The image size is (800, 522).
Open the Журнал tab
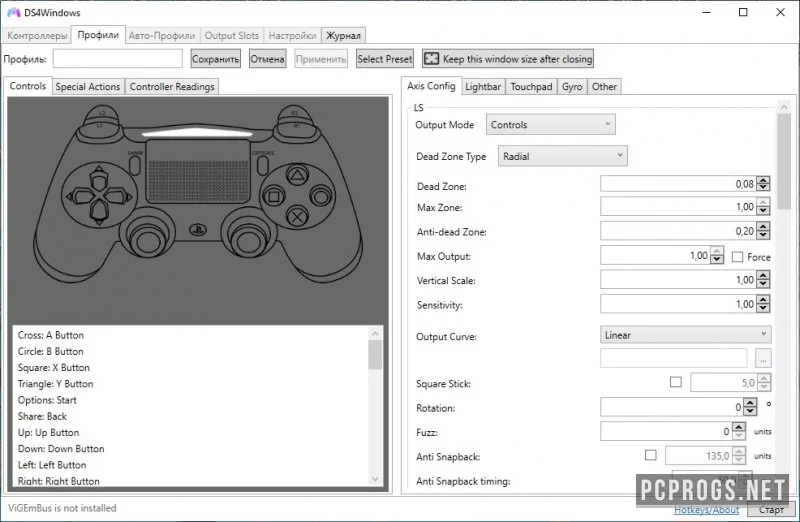[343, 36]
